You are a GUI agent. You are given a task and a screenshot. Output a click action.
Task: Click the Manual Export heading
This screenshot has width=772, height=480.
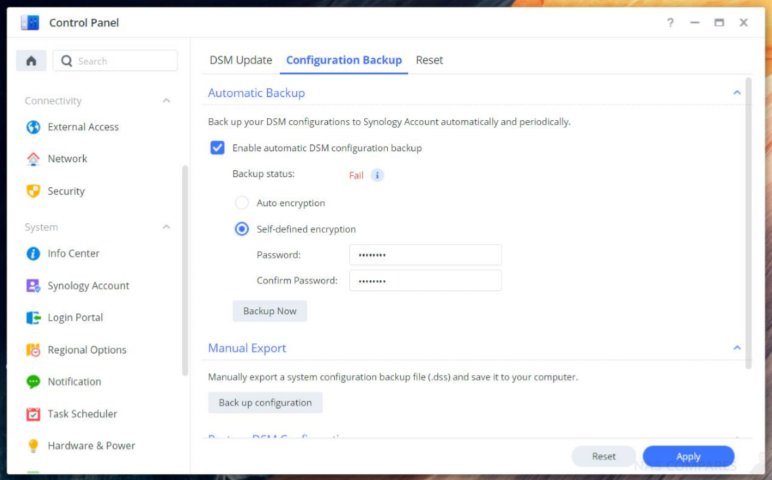pos(247,348)
